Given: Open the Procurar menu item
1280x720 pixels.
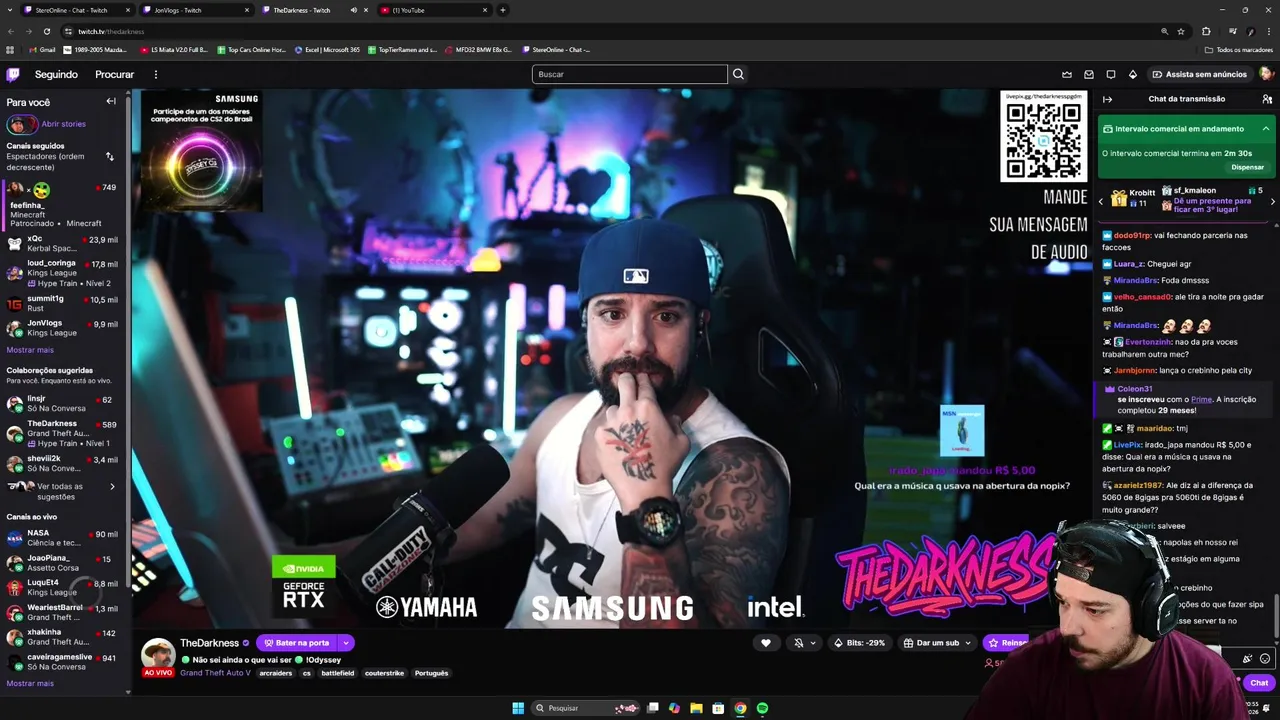Looking at the screenshot, I should [x=114, y=74].
